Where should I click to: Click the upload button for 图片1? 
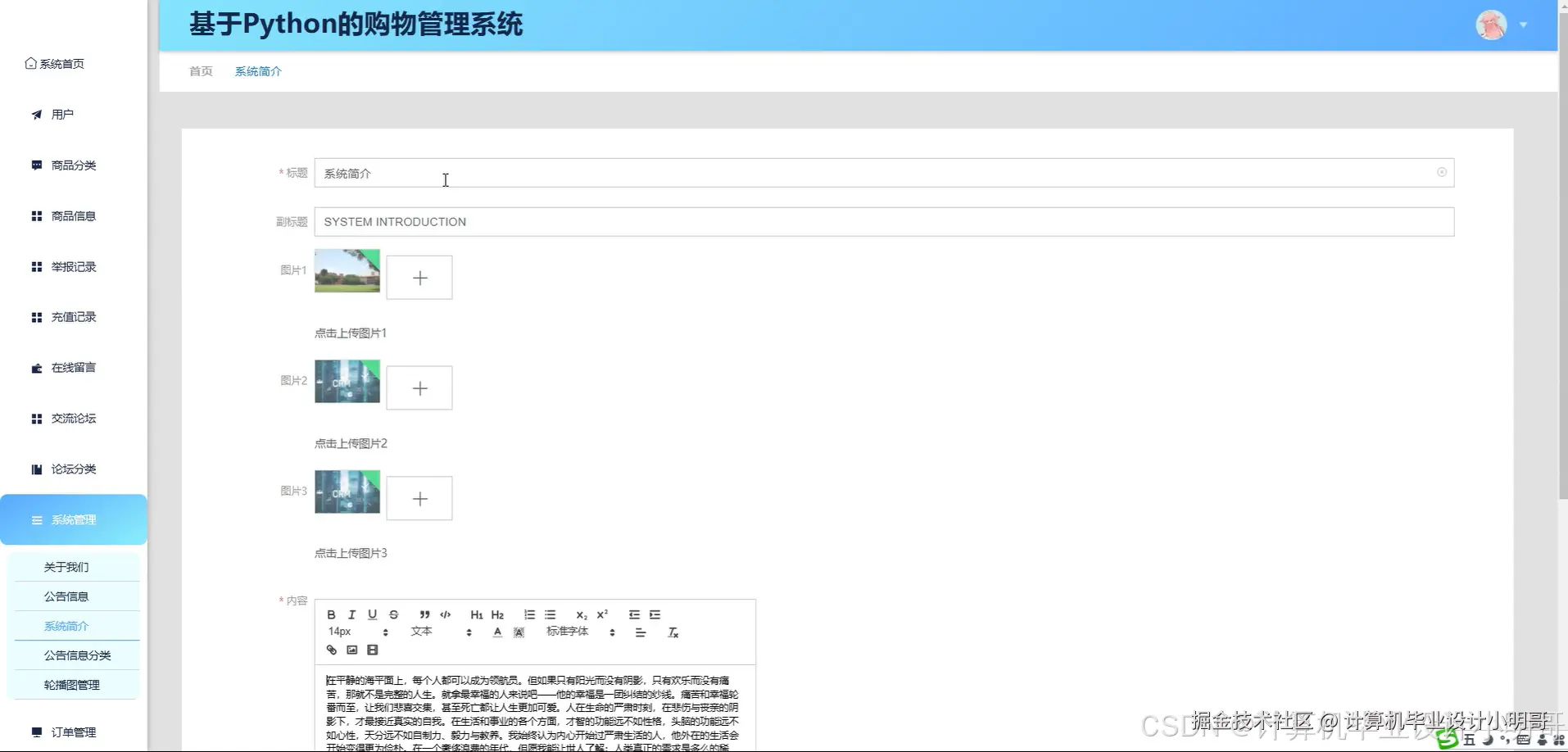419,277
